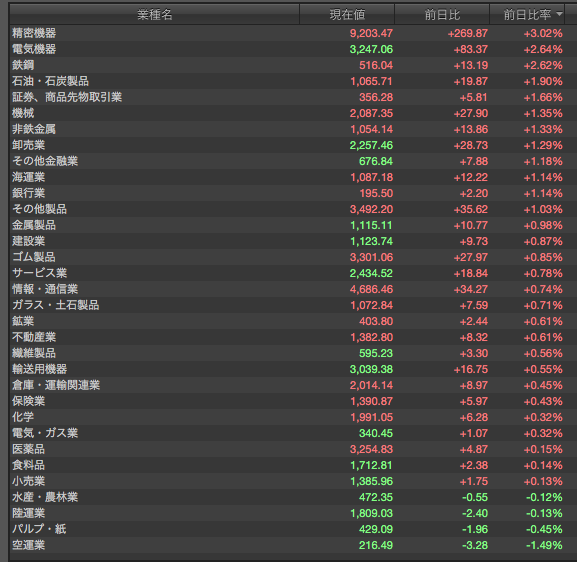Select the 卸売業 sector row

293,145
